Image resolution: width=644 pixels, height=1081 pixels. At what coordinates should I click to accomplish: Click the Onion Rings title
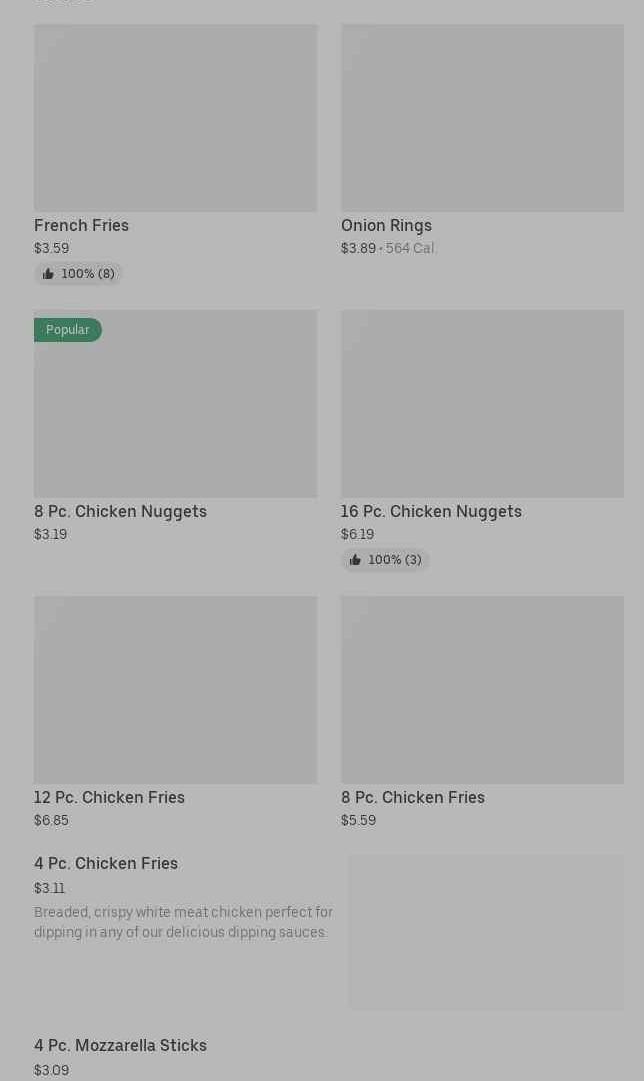(x=386, y=225)
